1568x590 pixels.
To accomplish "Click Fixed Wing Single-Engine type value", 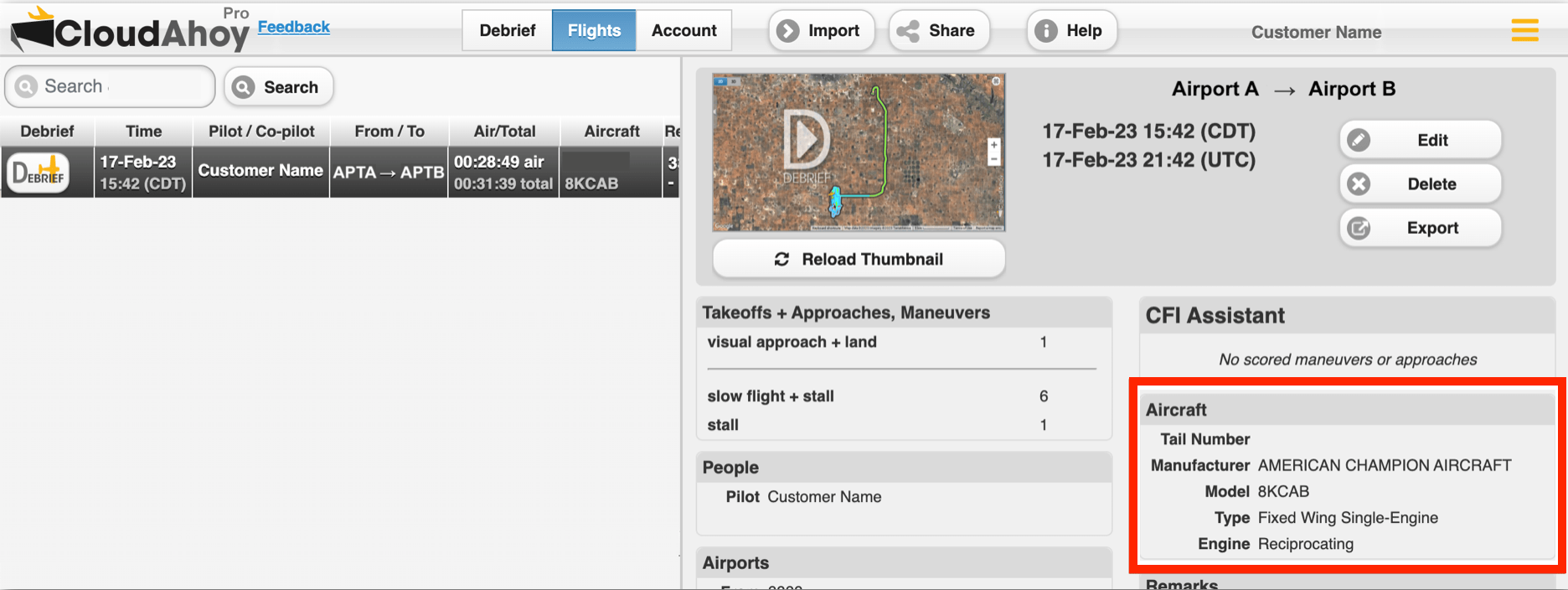I will tap(1348, 518).
